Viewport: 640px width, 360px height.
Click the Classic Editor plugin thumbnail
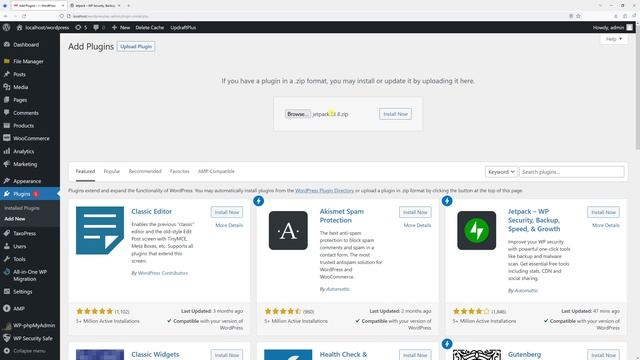click(100, 231)
